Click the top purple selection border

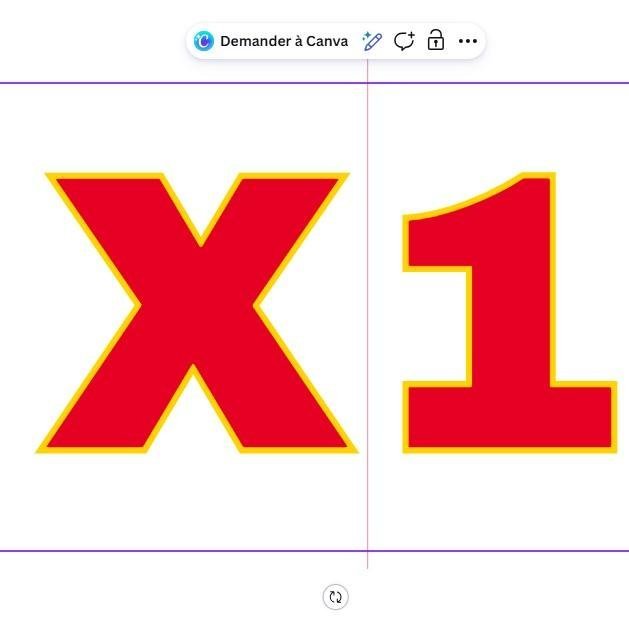coord(314,83)
